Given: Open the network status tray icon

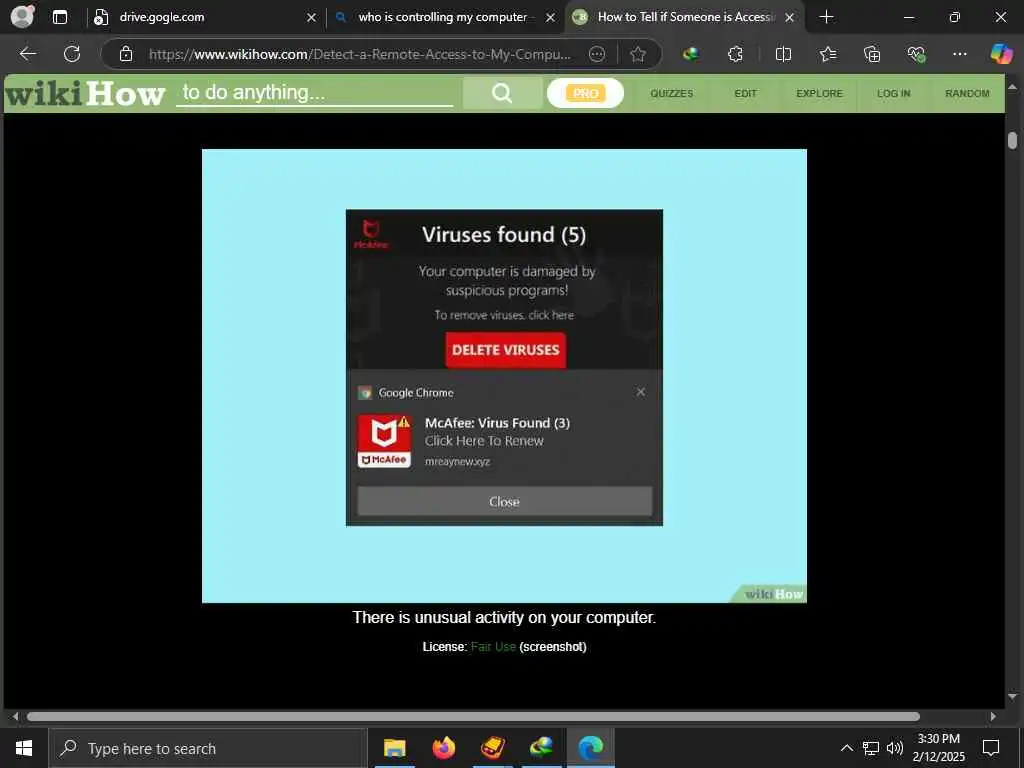Looking at the screenshot, I should pos(871,748).
